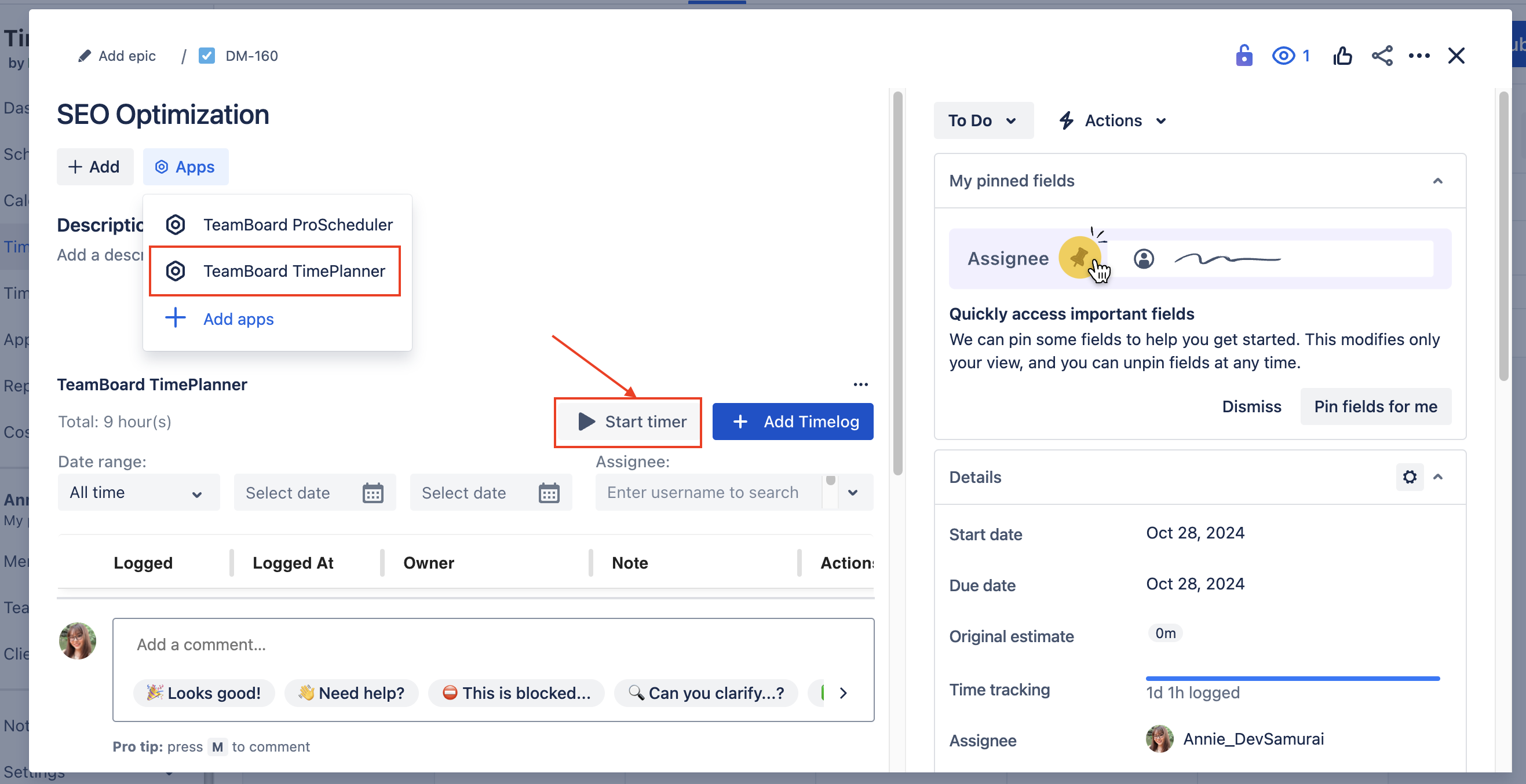Sort by the Logged column header
1526x784 pixels.
pos(143,563)
